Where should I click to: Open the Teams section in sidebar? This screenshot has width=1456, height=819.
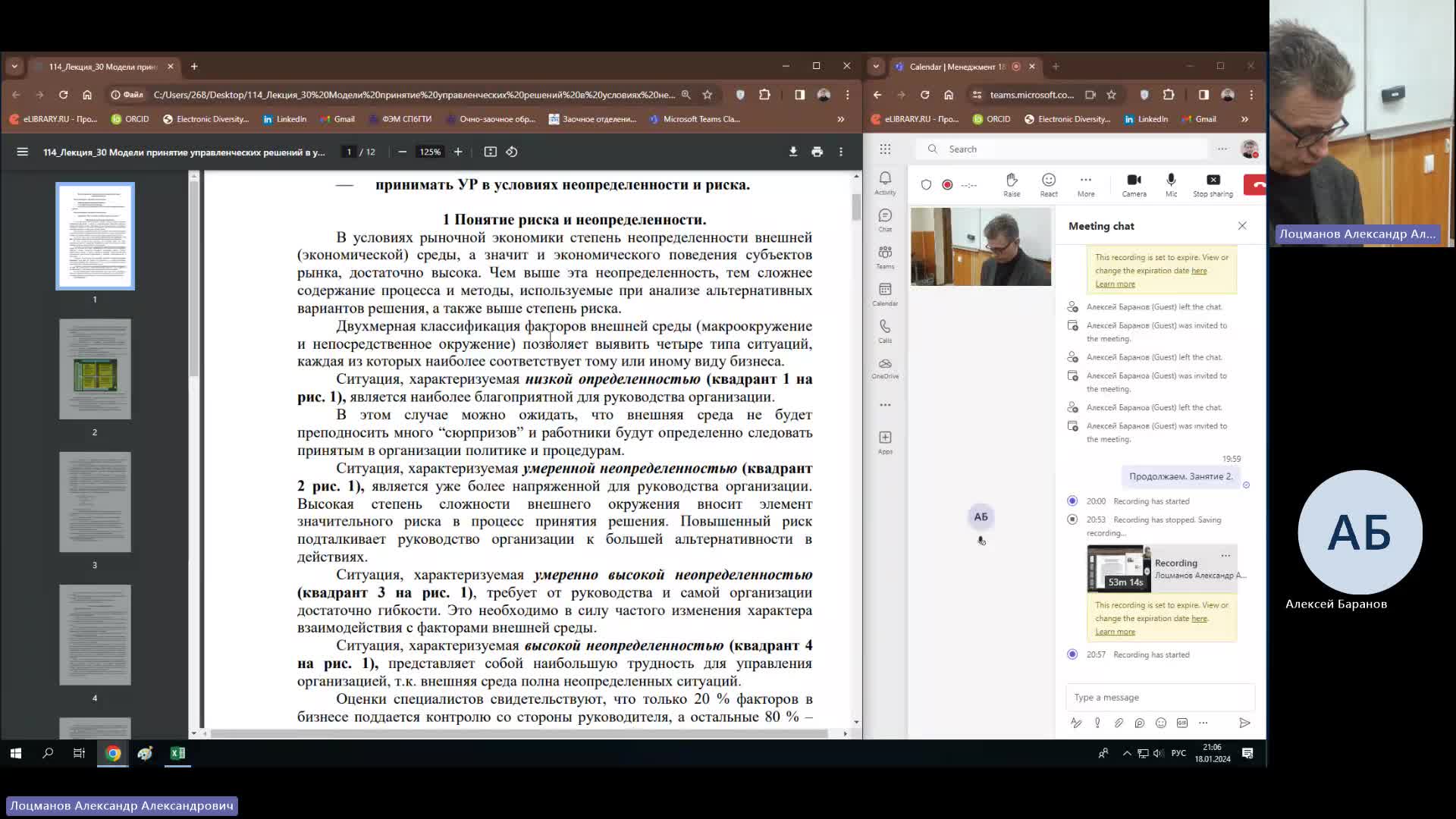point(885,257)
